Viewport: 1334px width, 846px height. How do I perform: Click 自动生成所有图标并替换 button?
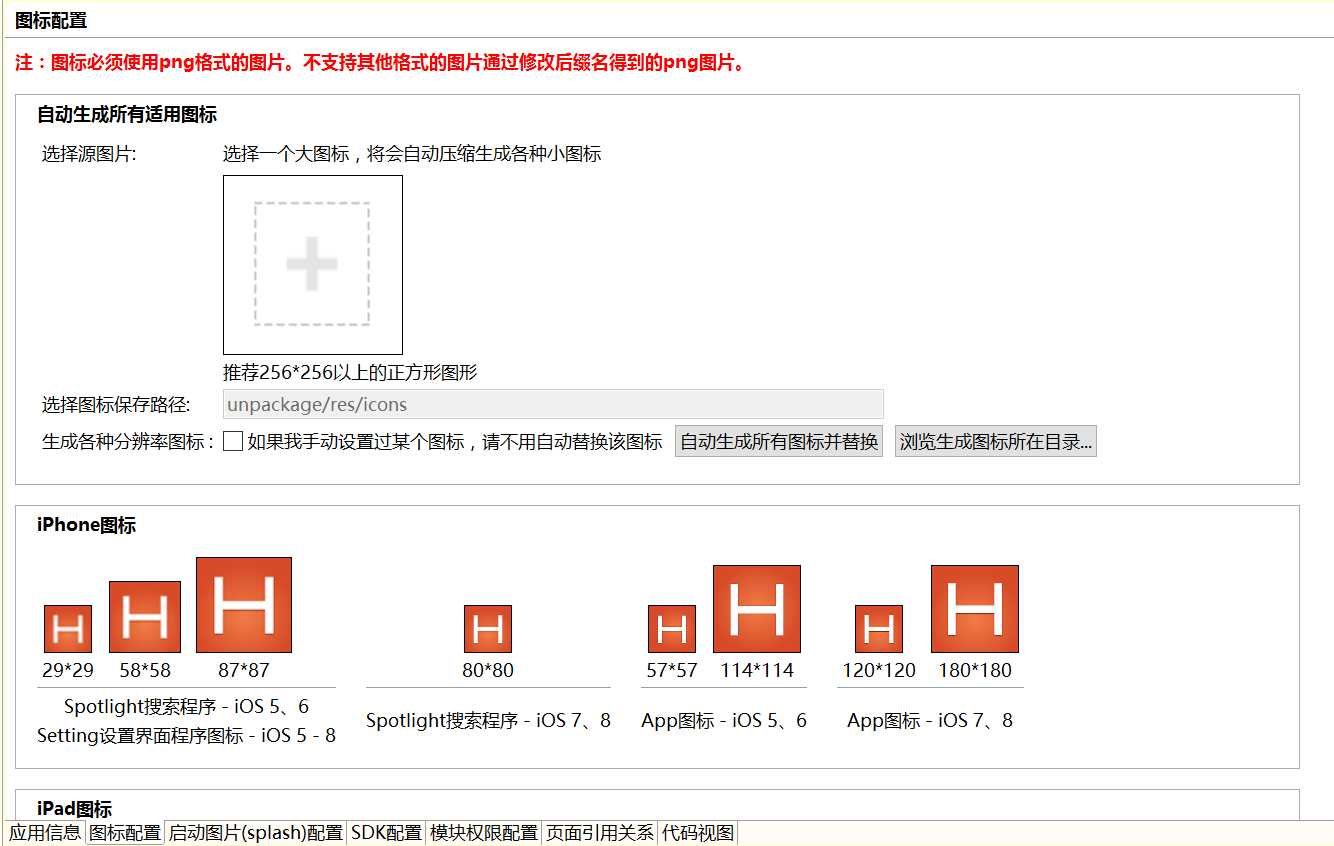click(x=778, y=440)
